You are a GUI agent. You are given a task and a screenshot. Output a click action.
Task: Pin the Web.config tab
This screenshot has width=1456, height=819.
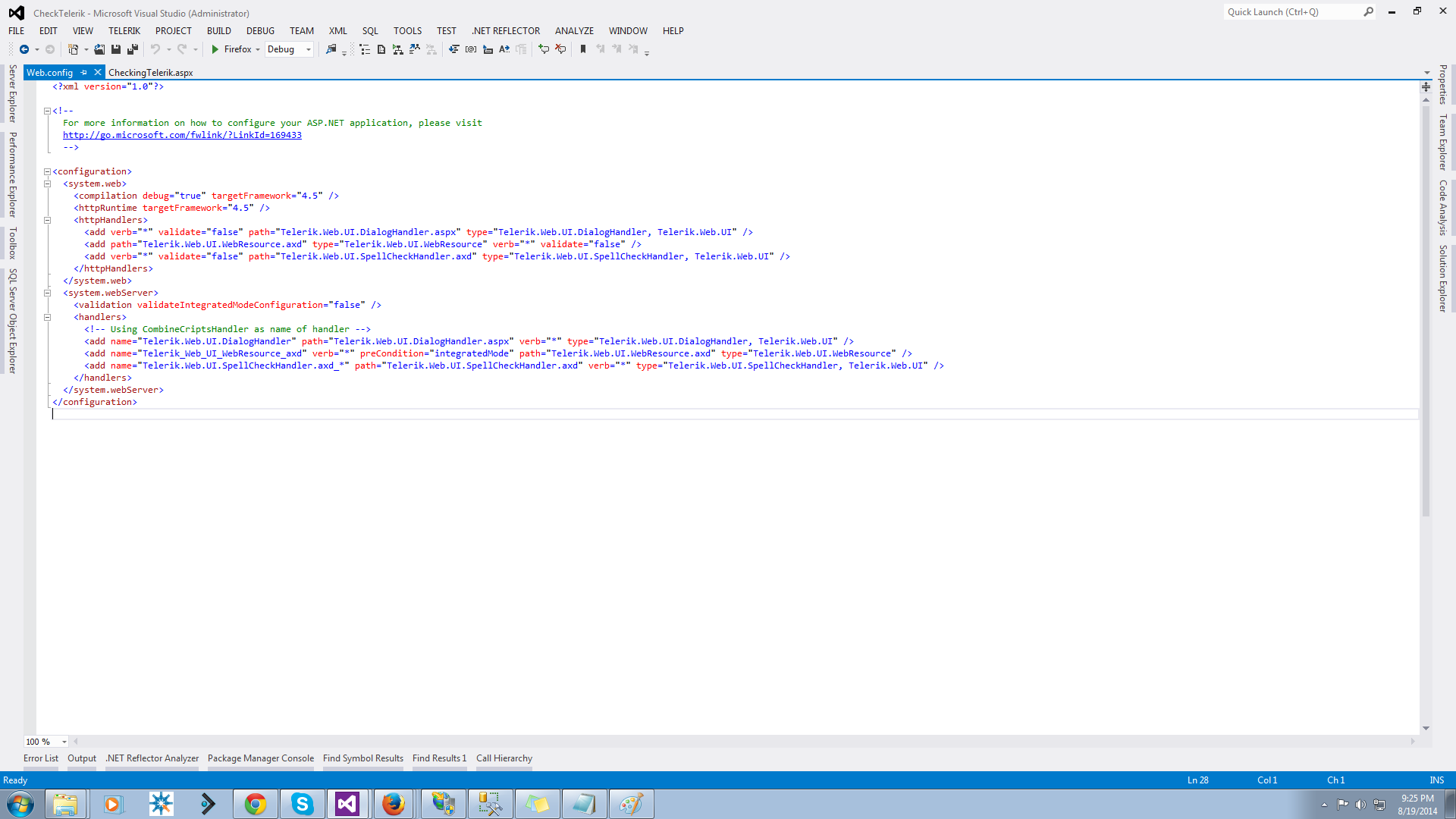84,73
